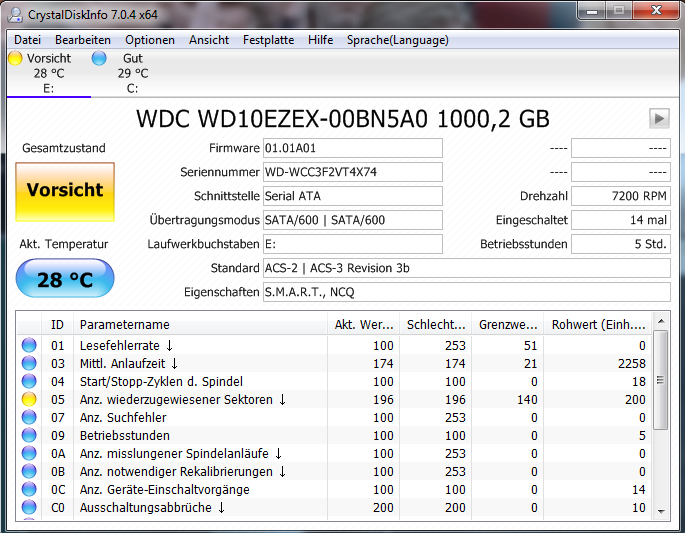Click the scroll down arrow of the SMART list

click(661, 511)
